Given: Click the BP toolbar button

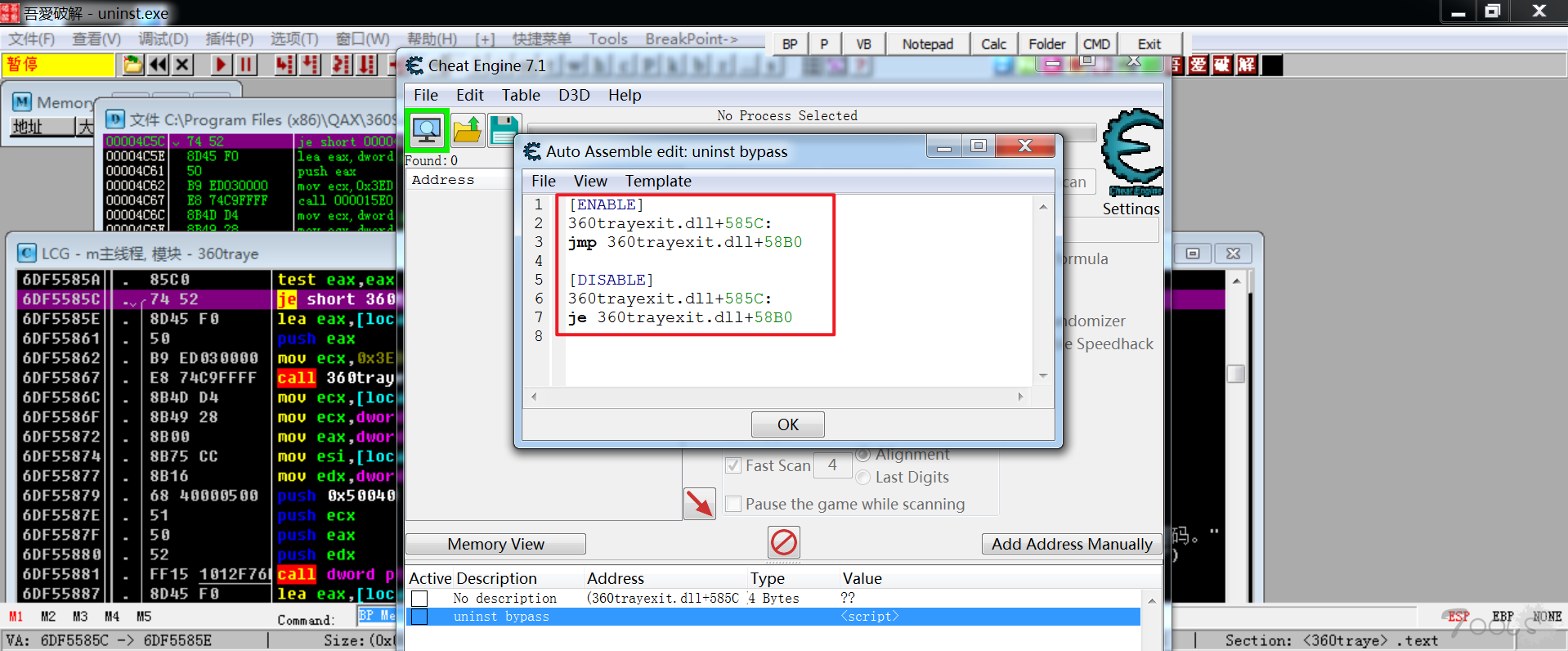Looking at the screenshot, I should [x=790, y=44].
